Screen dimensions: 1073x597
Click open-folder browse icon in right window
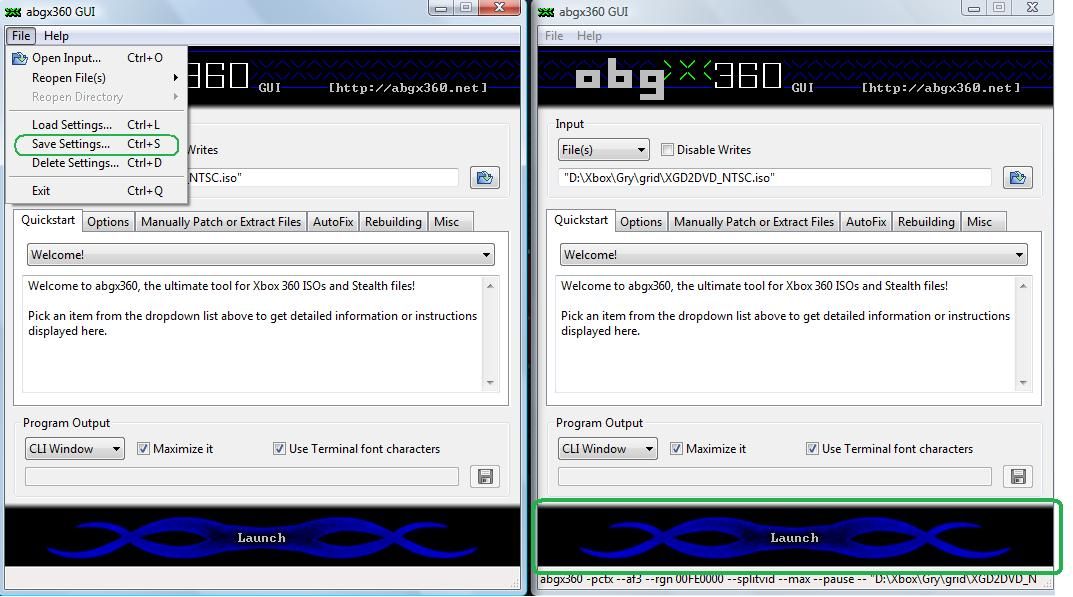tap(1018, 178)
